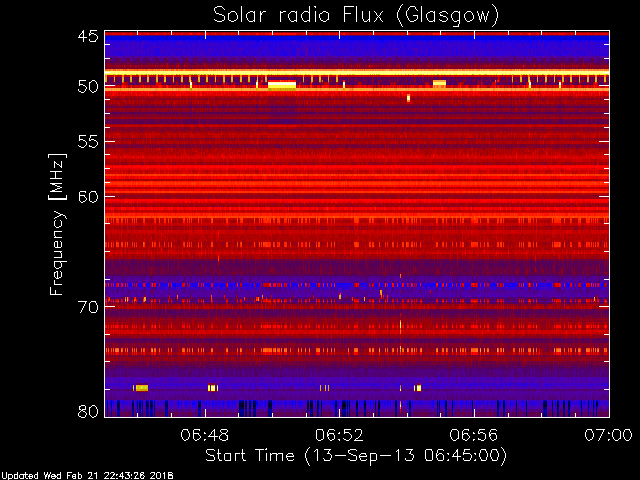Click the yellow burst near 06:55 at 50 MHz
The width and height of the screenshot is (640, 480).
pos(440,84)
